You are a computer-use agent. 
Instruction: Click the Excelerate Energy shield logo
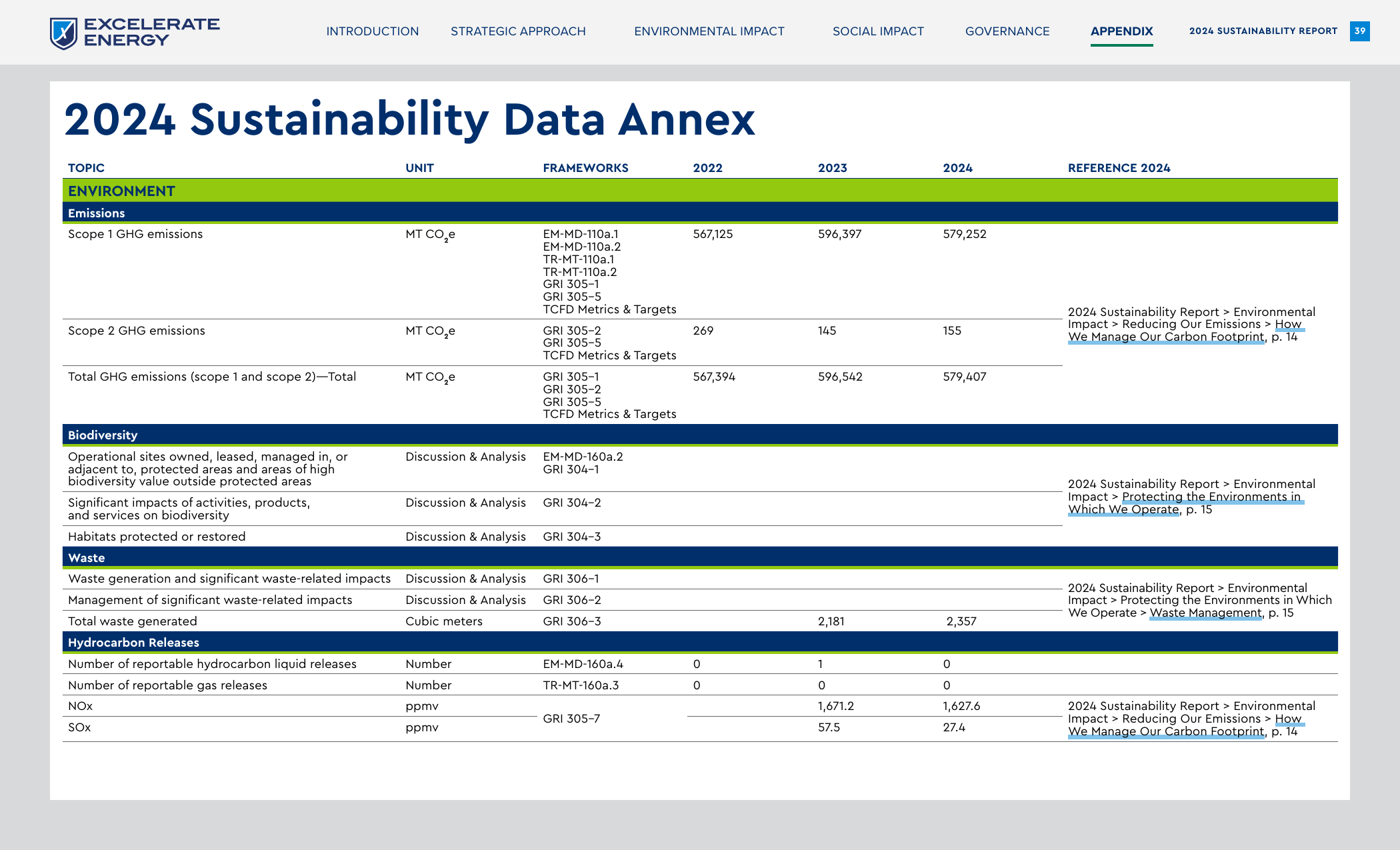point(64,33)
